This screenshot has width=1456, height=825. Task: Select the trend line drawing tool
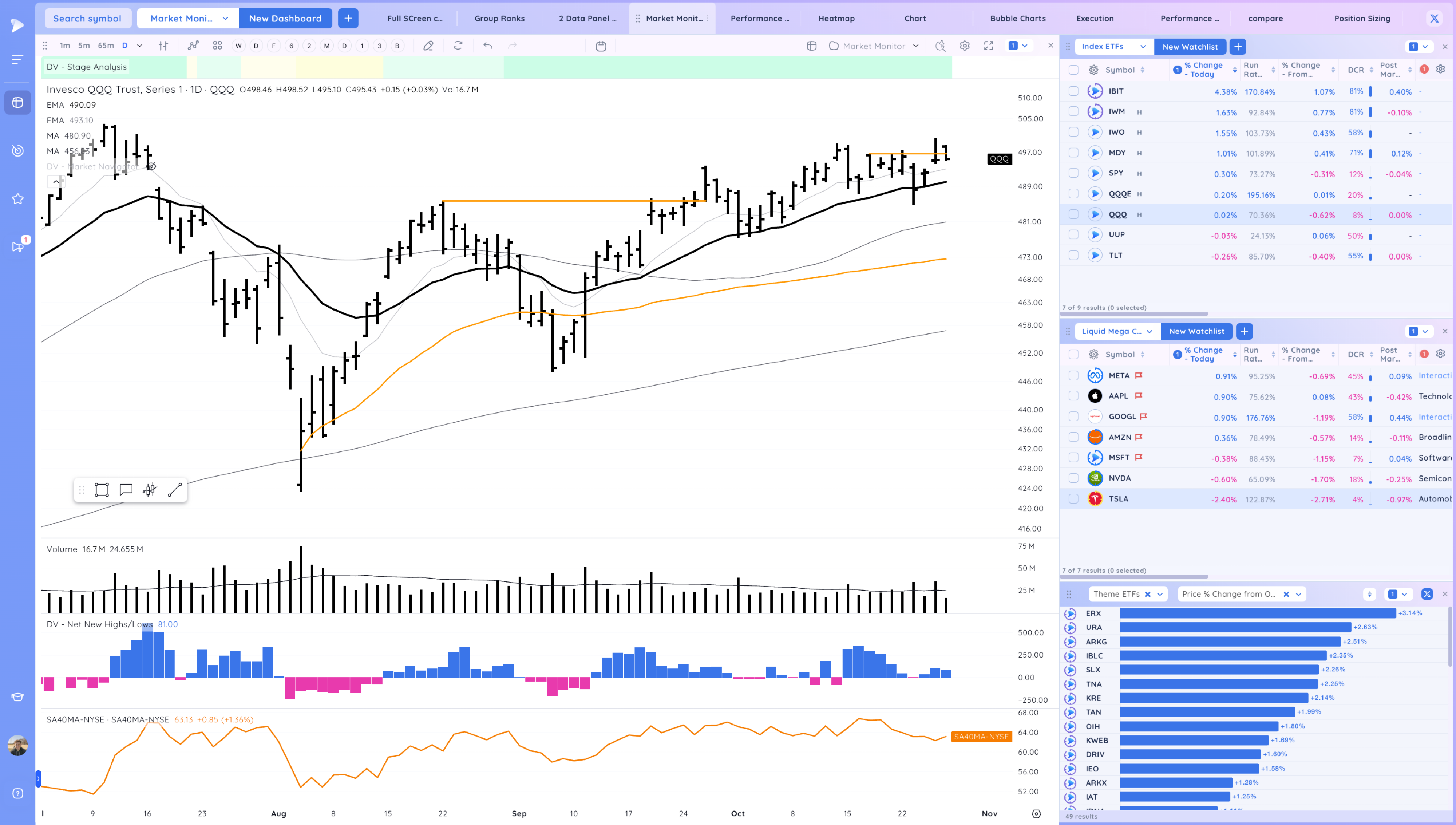[x=174, y=490]
